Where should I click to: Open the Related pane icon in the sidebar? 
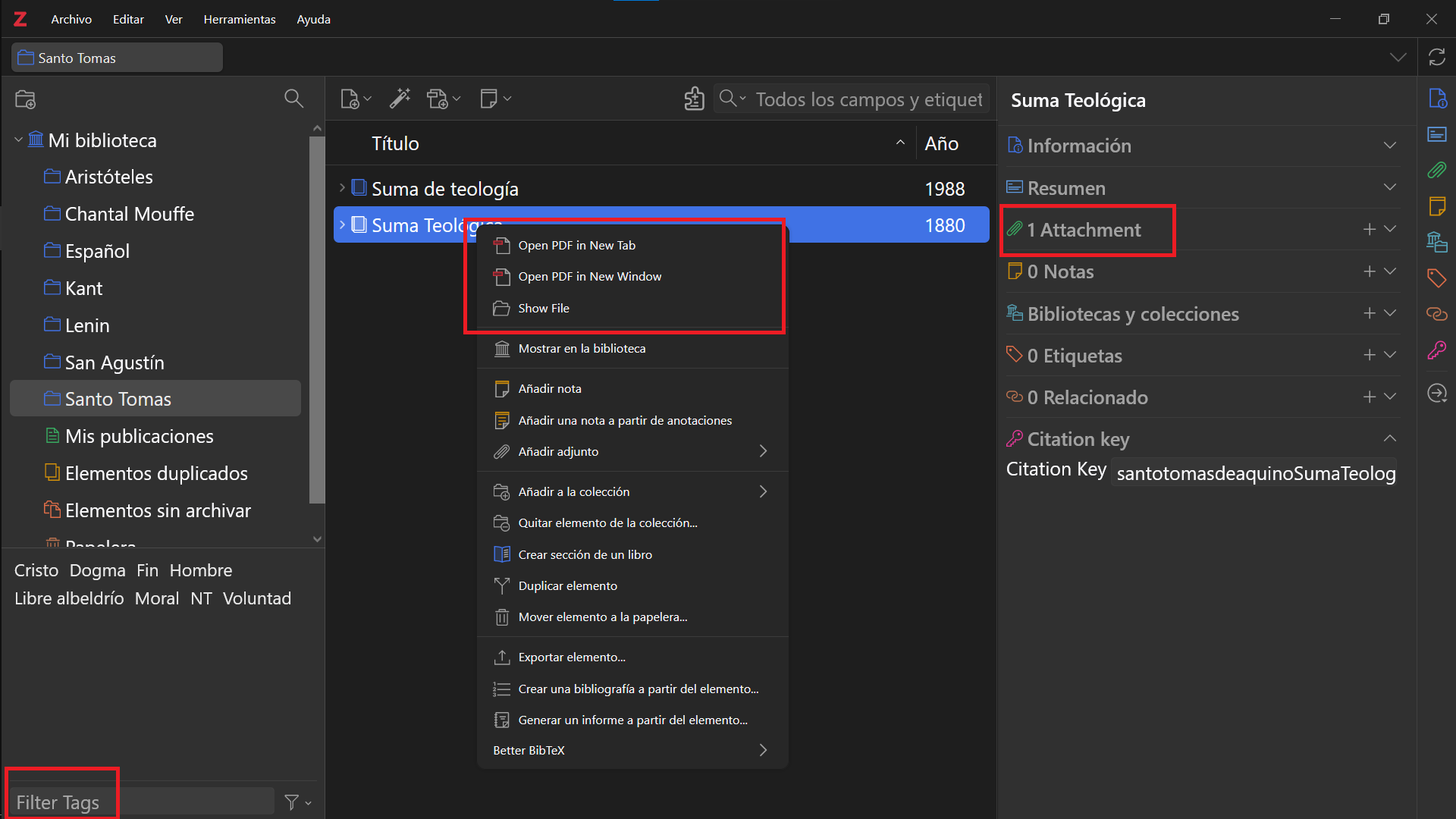(1436, 314)
